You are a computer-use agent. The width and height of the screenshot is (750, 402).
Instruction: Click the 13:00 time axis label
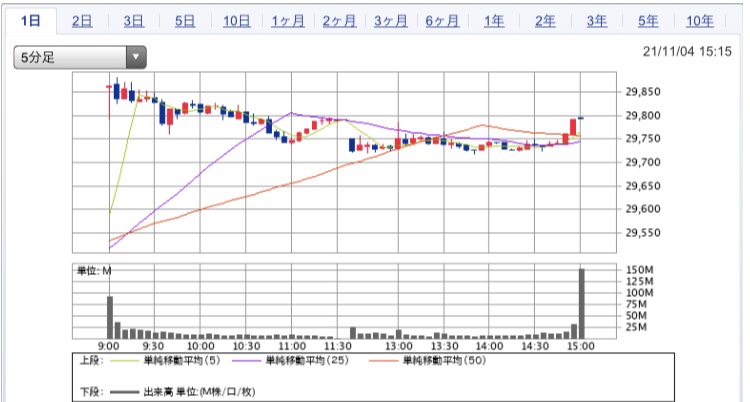click(x=398, y=346)
